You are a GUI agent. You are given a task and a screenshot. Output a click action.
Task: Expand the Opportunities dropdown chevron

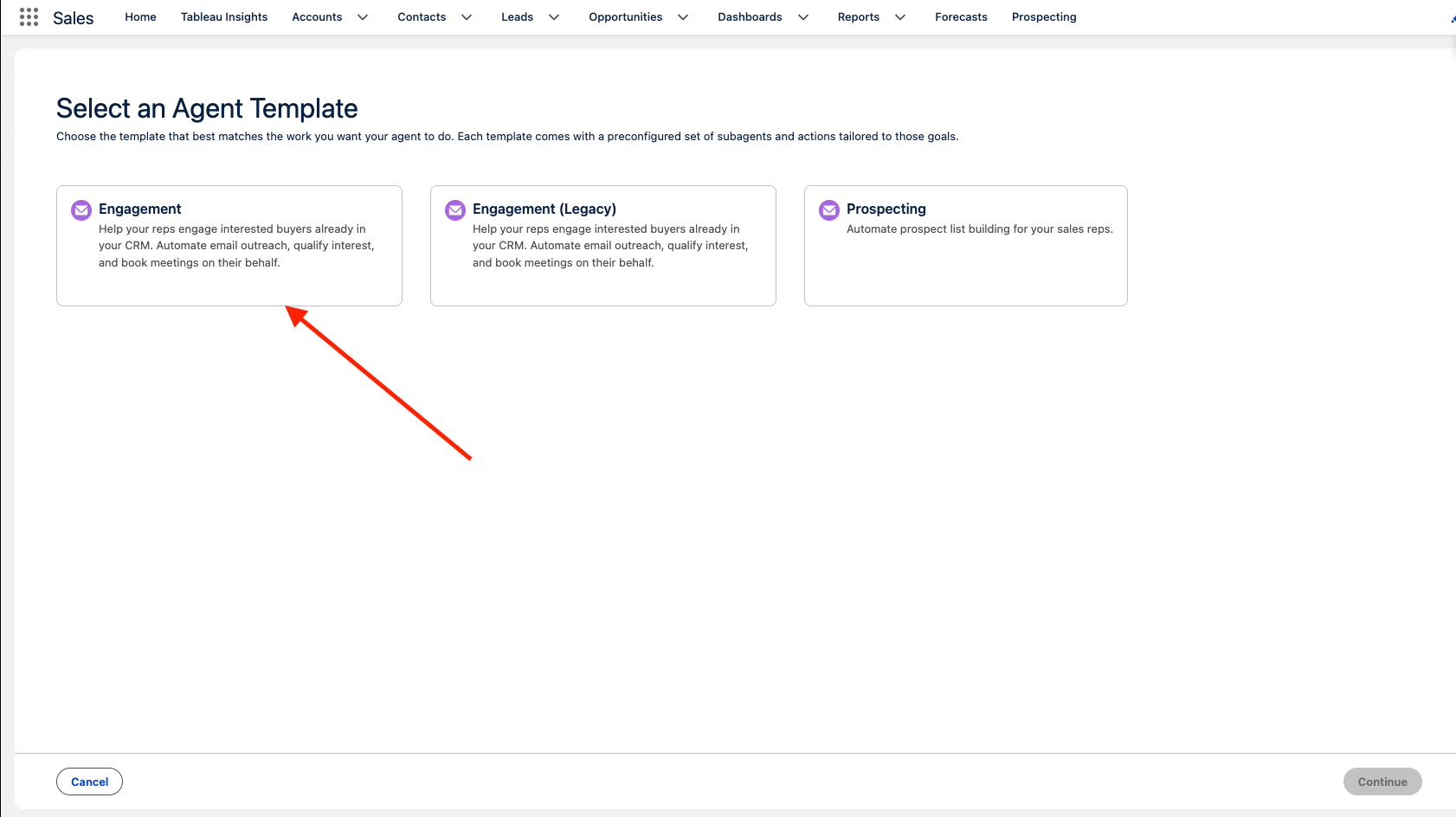coord(683,17)
